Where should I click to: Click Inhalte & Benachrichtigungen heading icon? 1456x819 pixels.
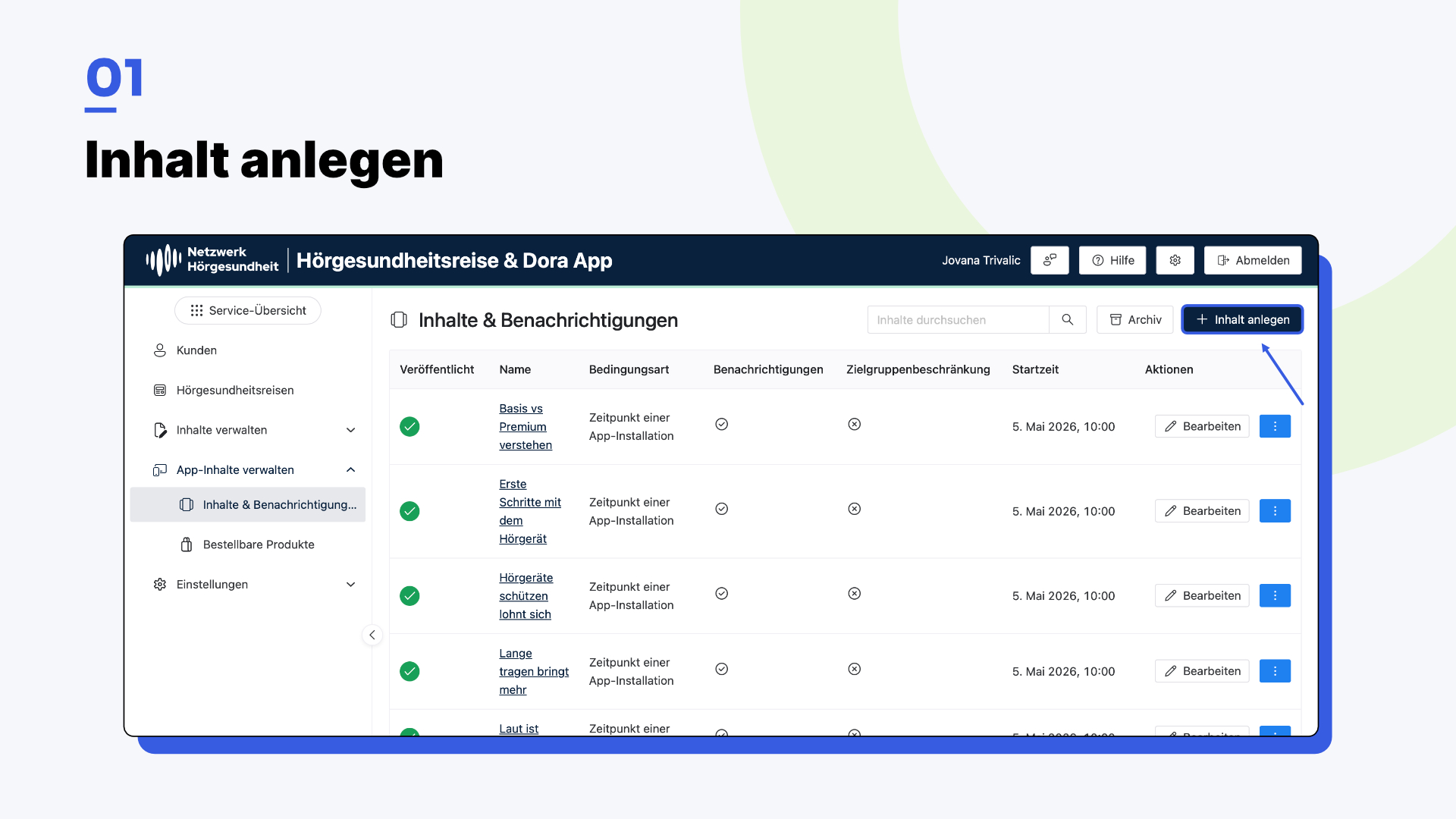tap(399, 320)
